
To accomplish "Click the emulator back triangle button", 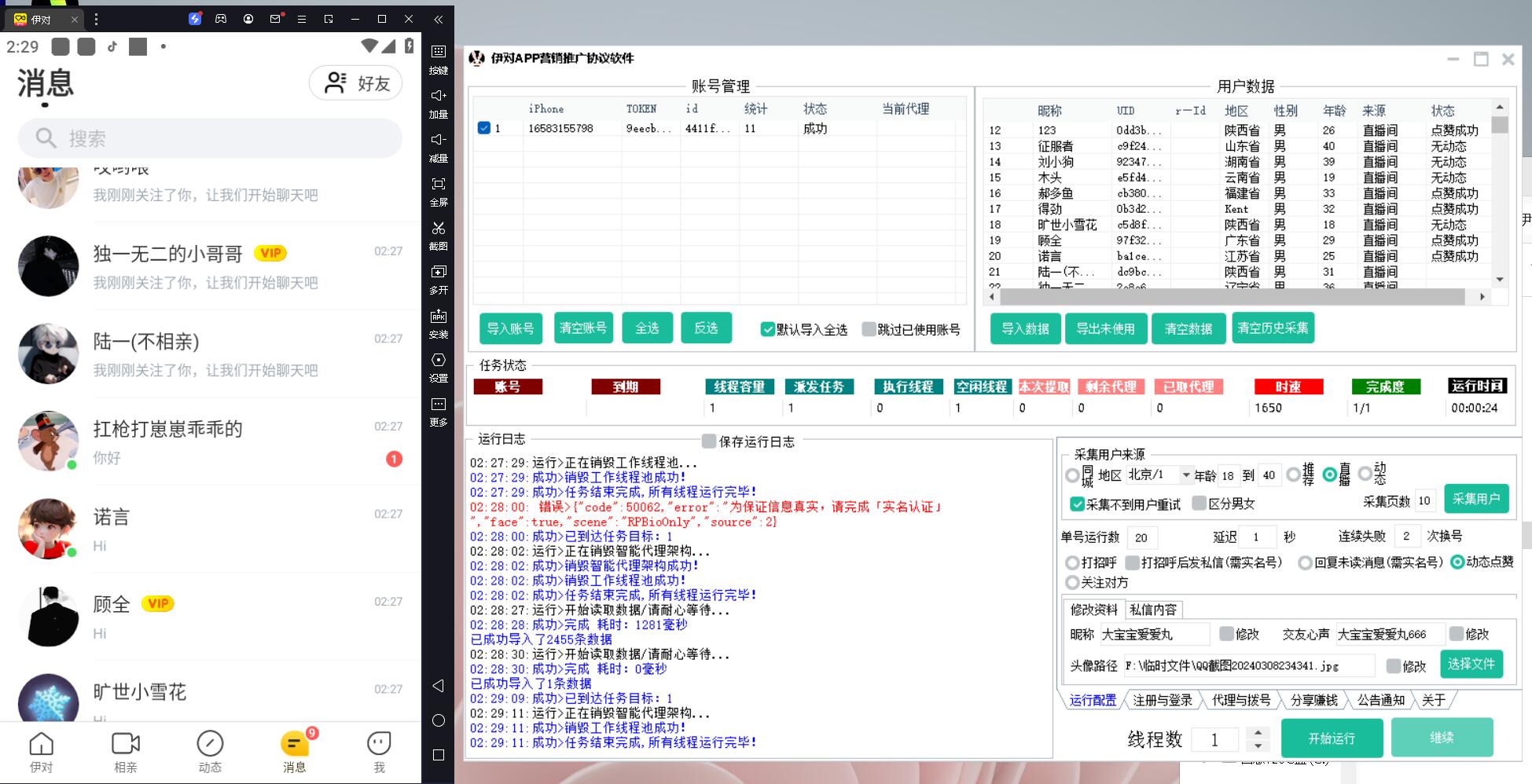I will [439, 686].
